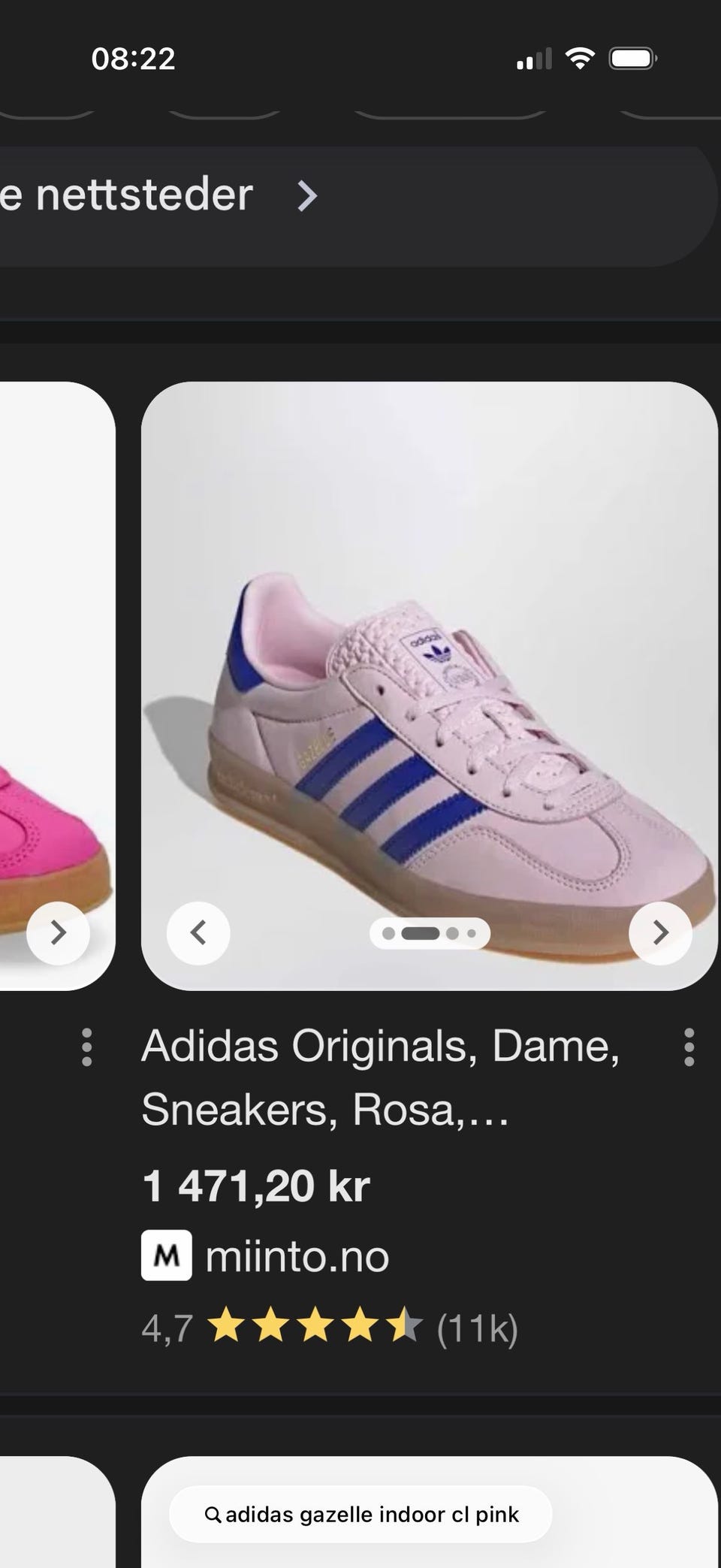Open three-dot menu of left product card

coord(86,1047)
